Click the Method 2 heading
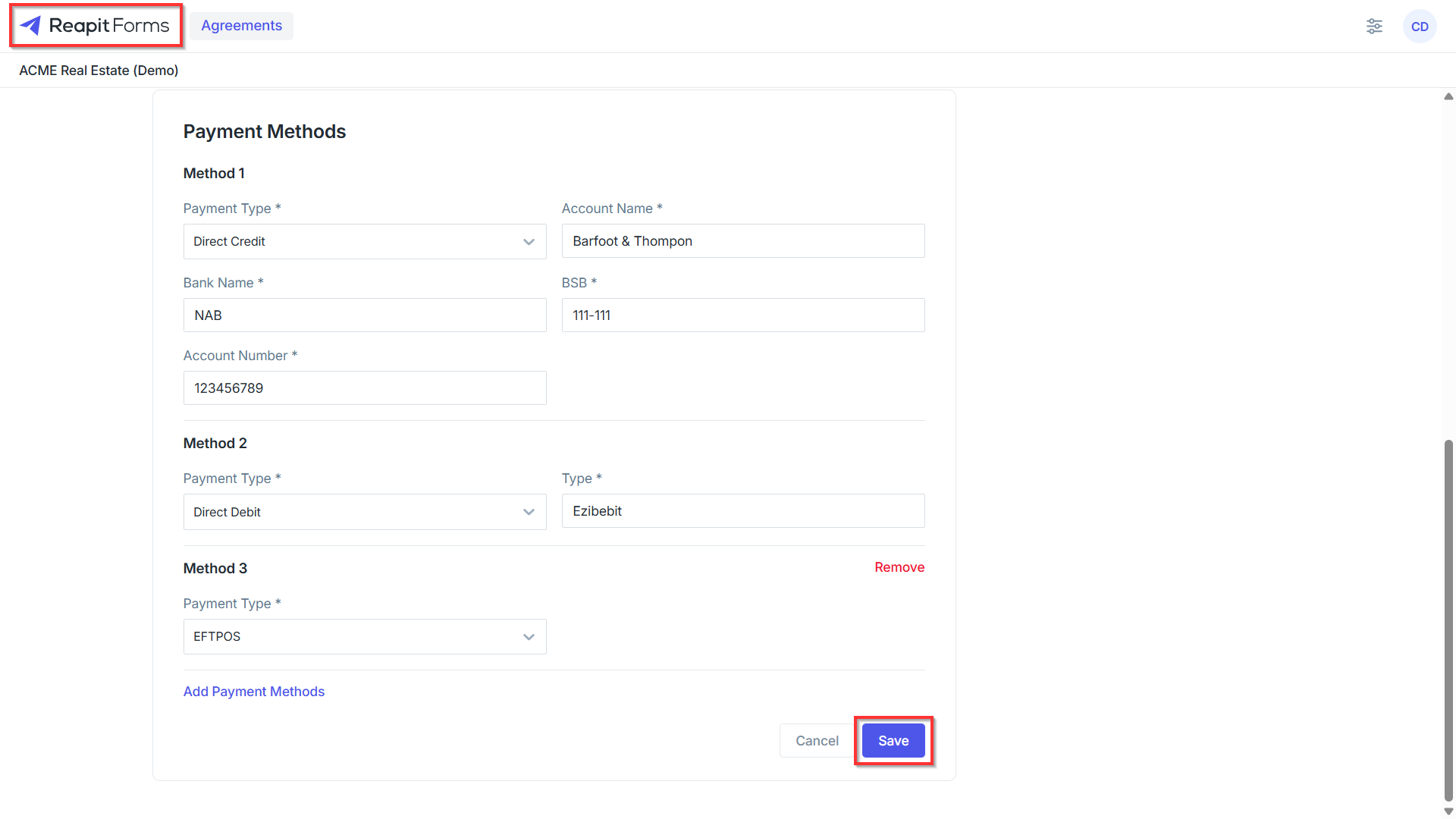 tap(215, 444)
